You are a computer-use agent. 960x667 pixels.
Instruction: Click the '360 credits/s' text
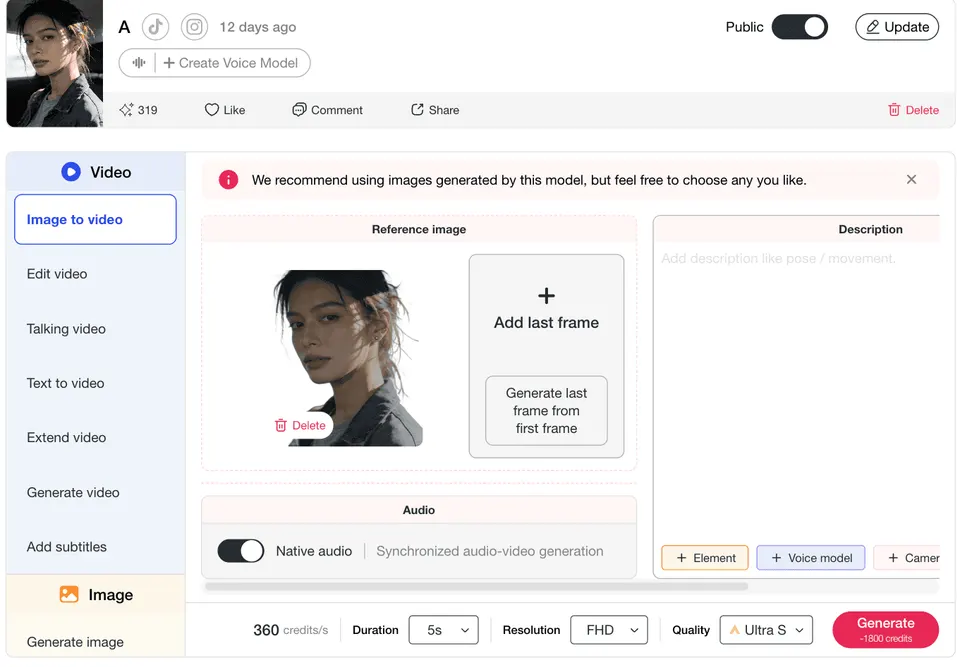click(291, 630)
